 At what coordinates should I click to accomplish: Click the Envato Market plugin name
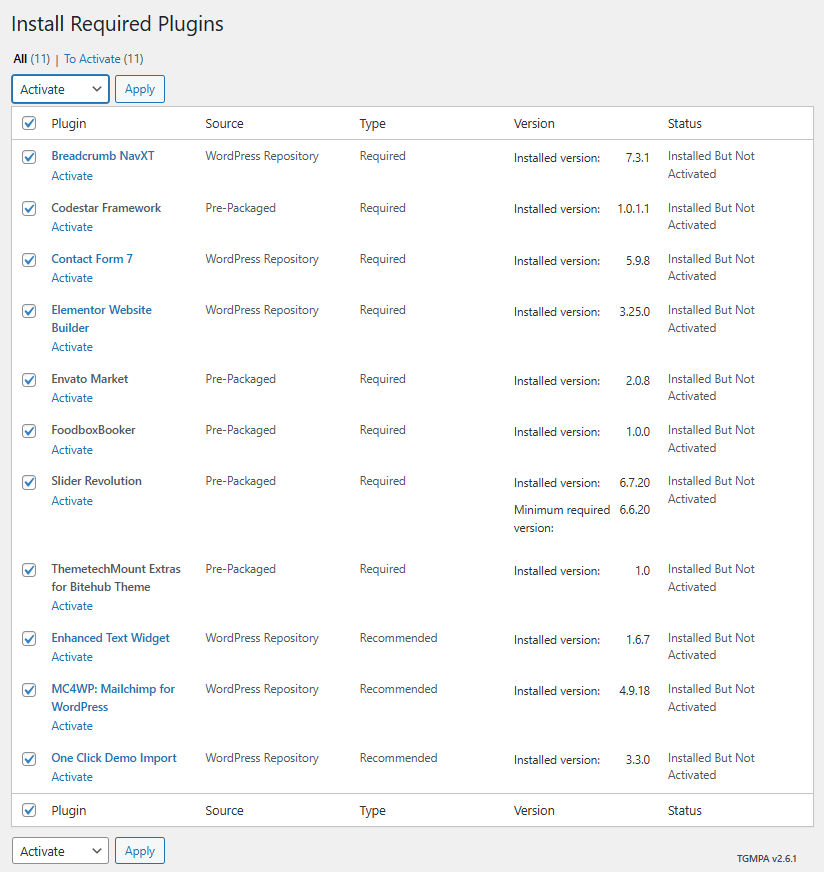pos(90,379)
